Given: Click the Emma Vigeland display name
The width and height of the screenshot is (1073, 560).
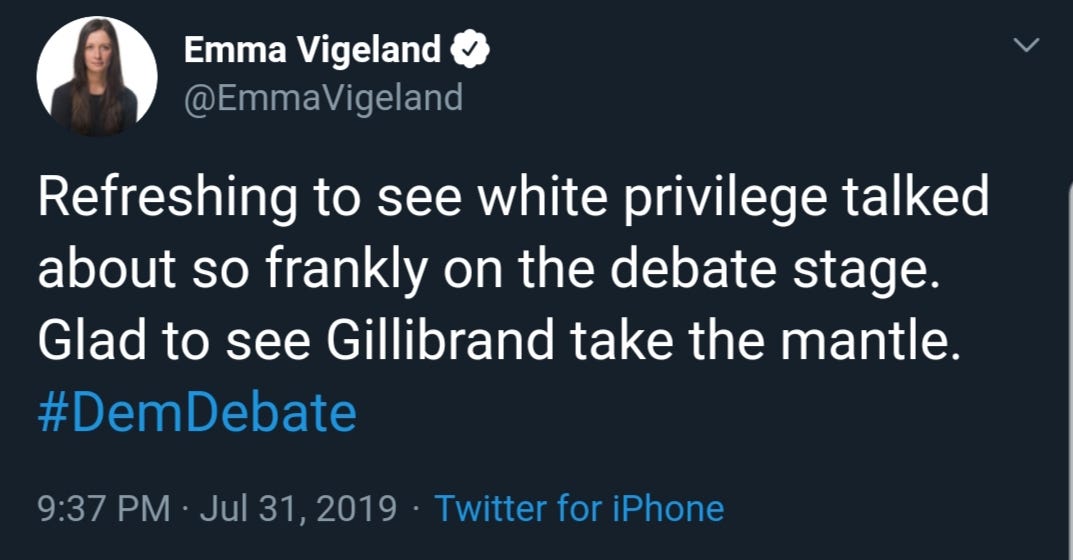Looking at the screenshot, I should [312, 49].
